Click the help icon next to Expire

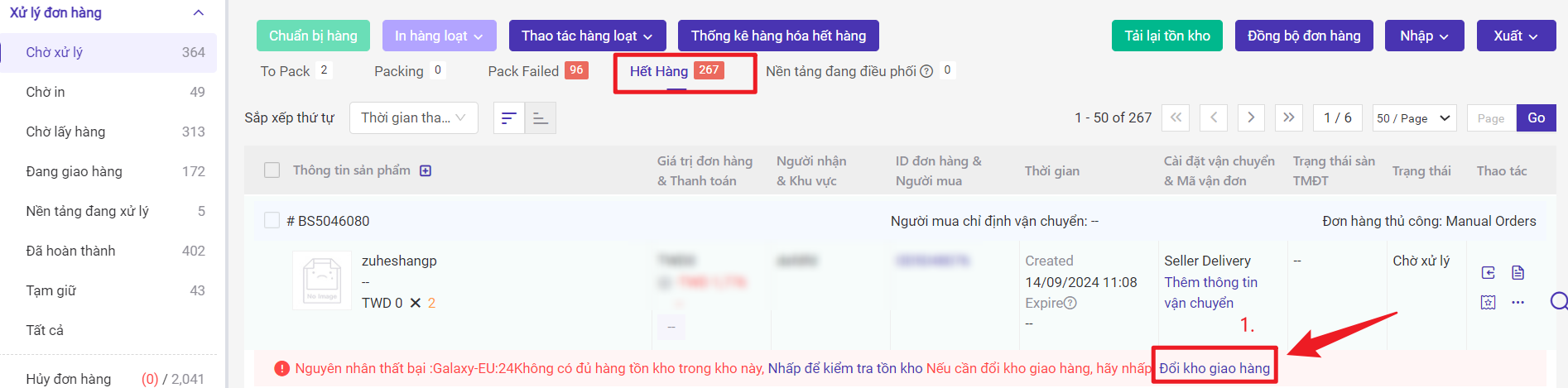(x=1070, y=303)
